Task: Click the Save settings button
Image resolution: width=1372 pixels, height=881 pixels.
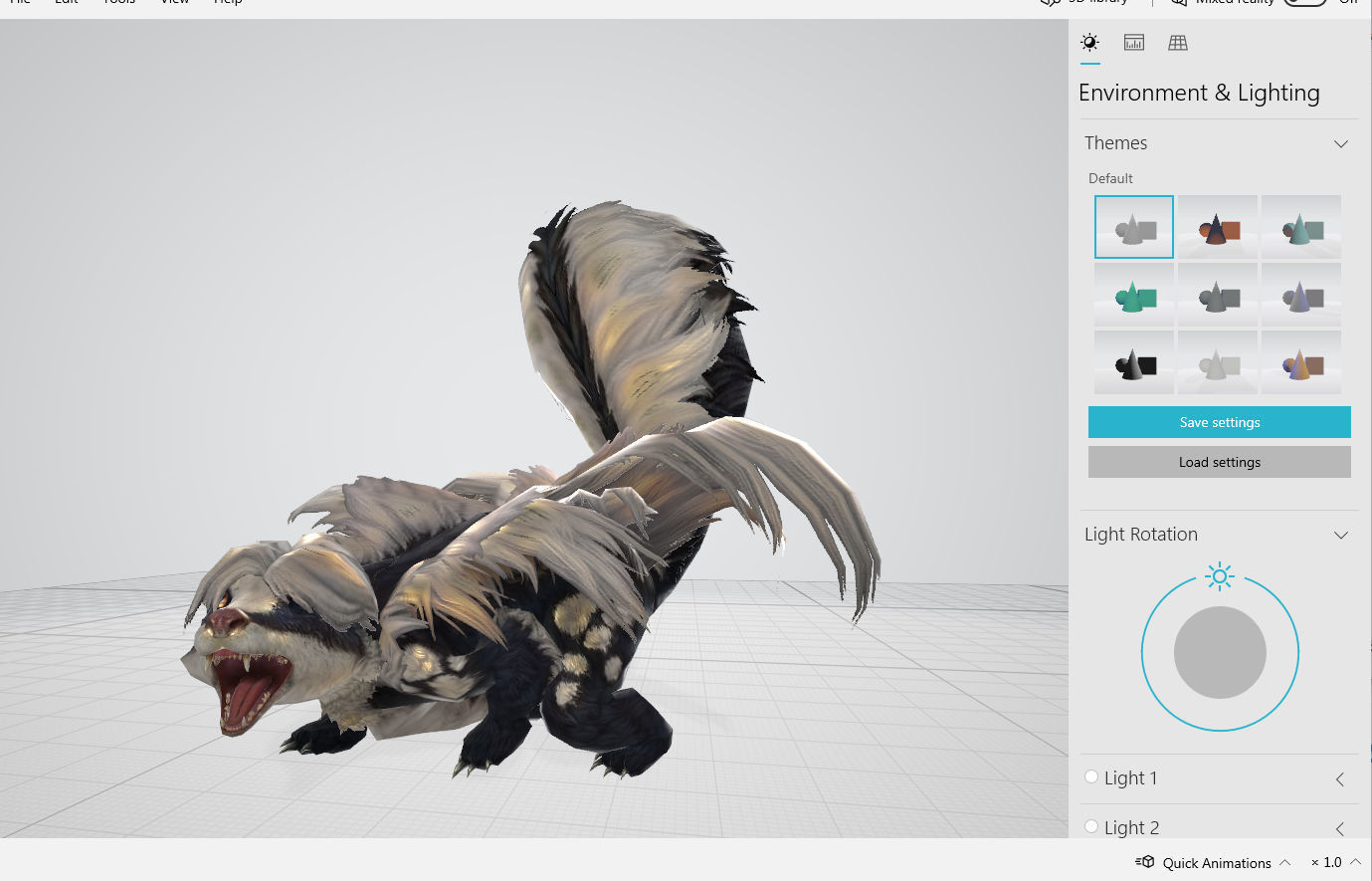Action: [x=1220, y=422]
